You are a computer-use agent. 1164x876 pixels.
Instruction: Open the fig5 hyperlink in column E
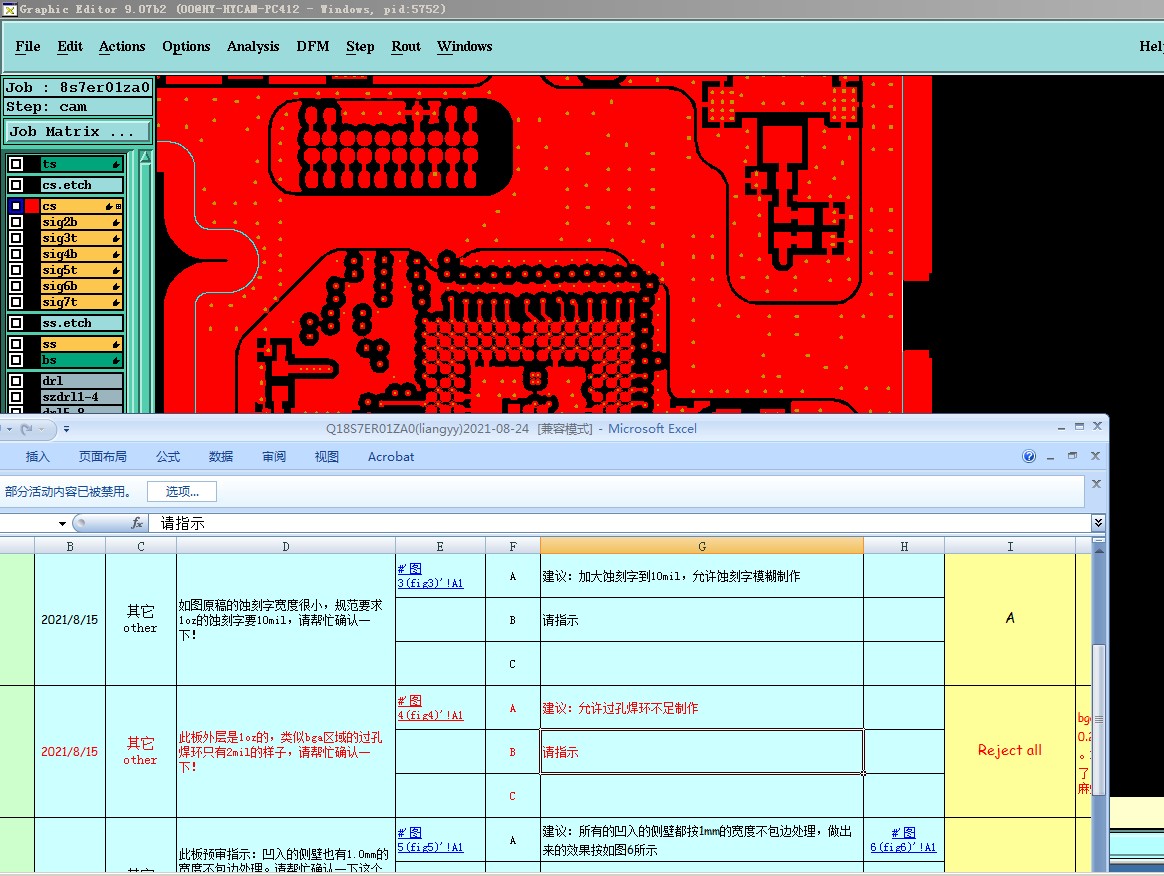(430, 840)
